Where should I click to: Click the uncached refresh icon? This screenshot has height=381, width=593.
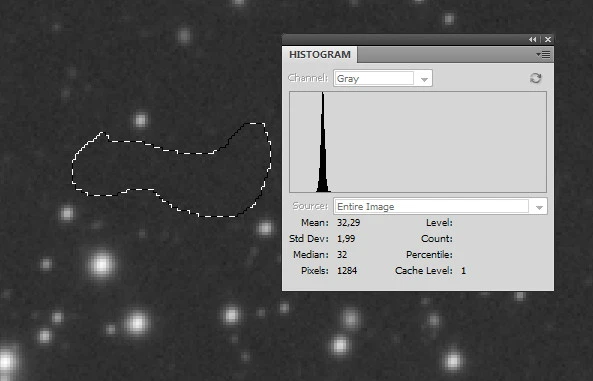(536, 78)
